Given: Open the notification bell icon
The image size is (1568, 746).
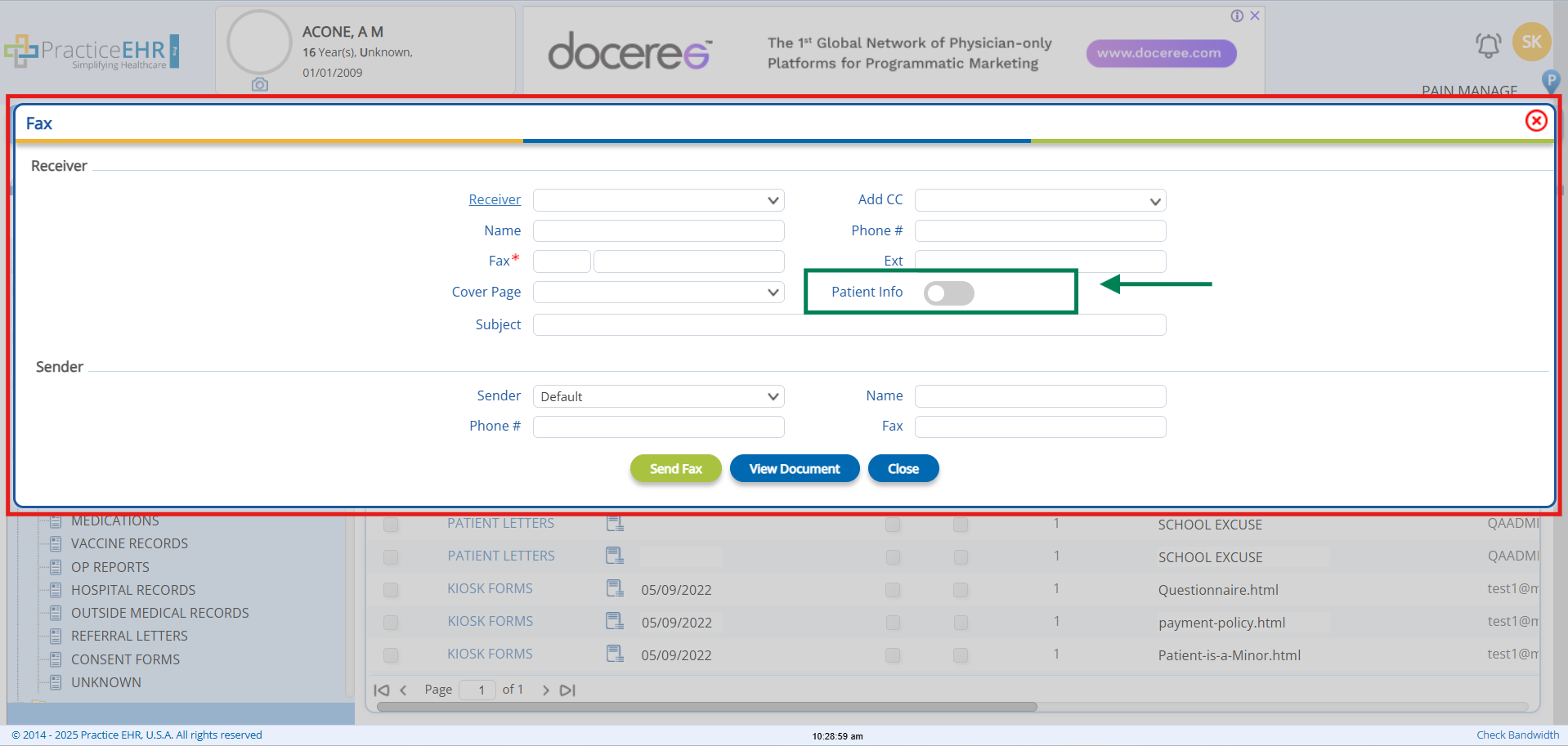Looking at the screenshot, I should [1488, 45].
